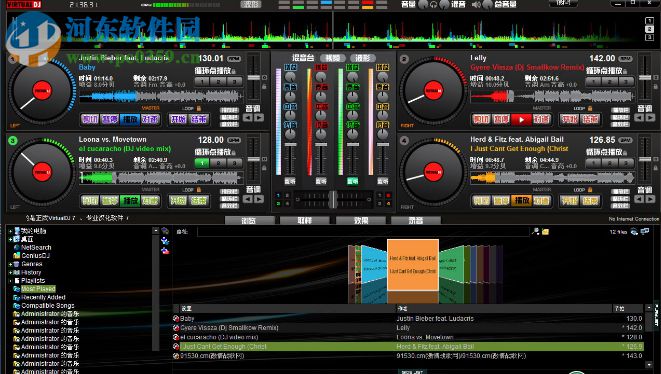
Task: Click the loop start button on Baby deck
Action: click(x=177, y=120)
